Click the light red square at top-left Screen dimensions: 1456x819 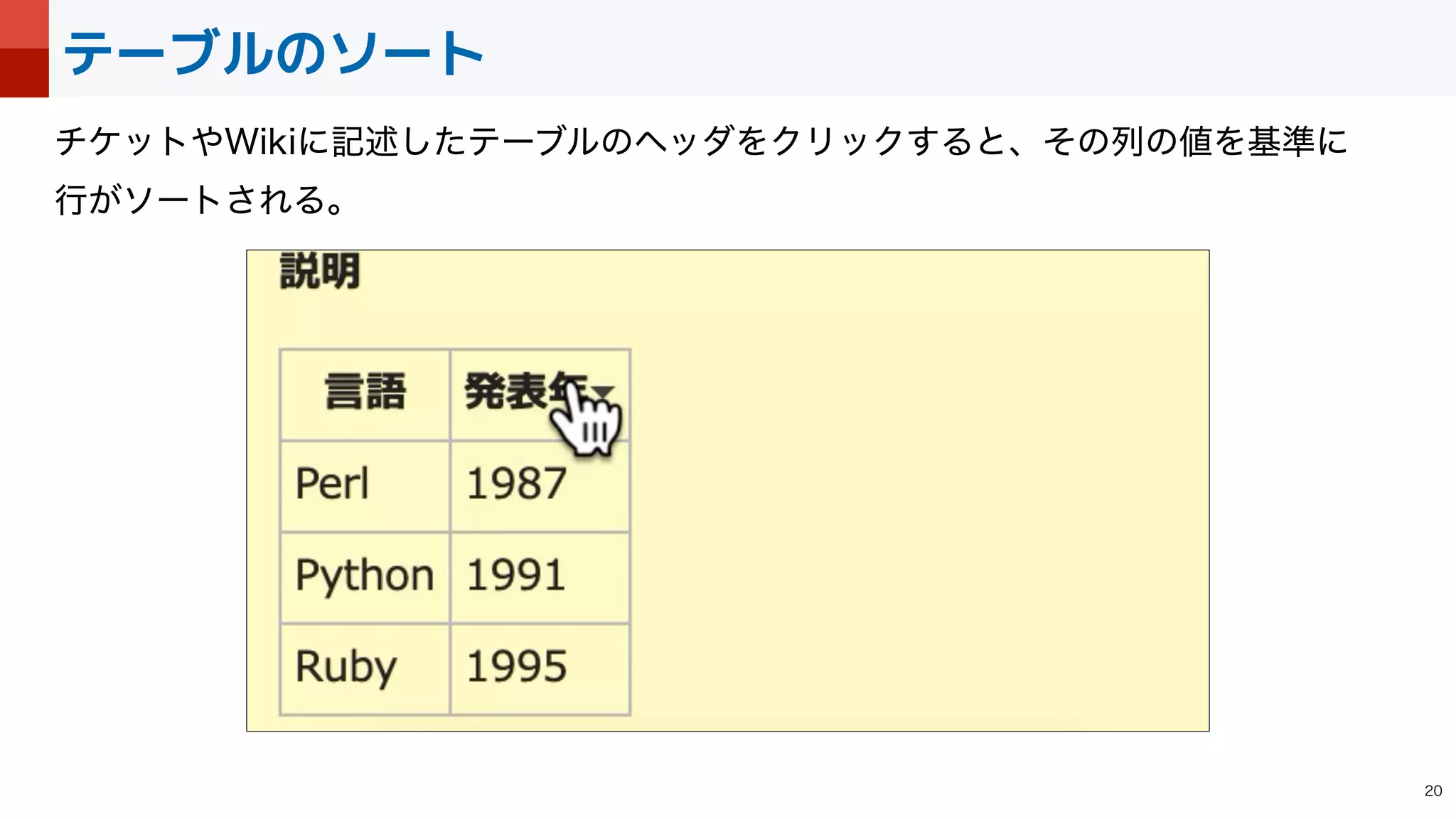pos(24,23)
